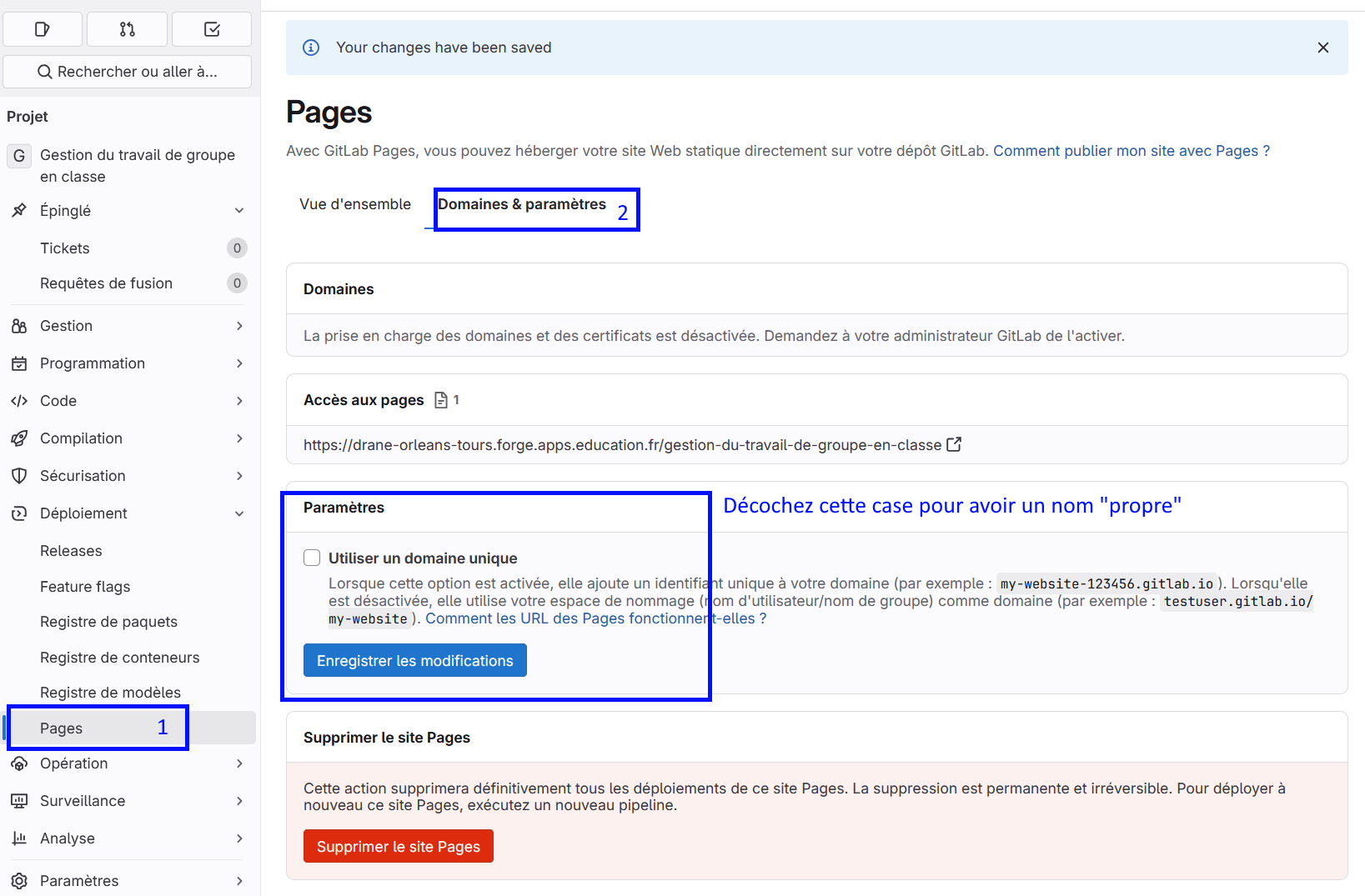The image size is (1365, 896).
Task: Open the to-do list icon
Action: [x=212, y=30]
